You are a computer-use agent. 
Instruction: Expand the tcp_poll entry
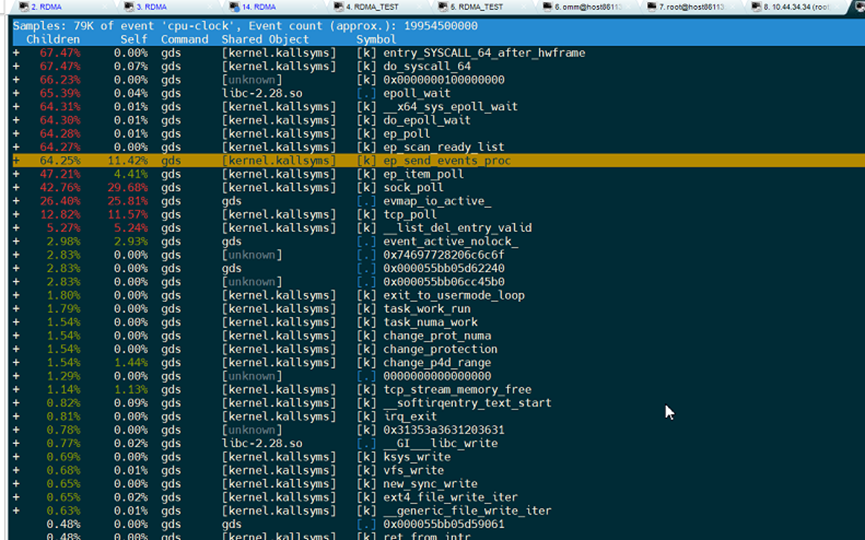[x=16, y=214]
